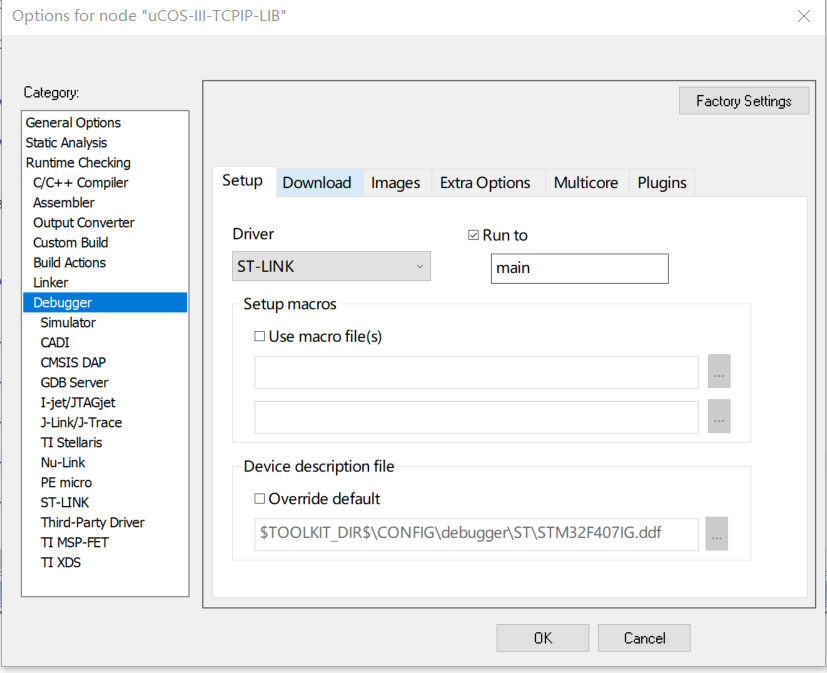Open the Images tab
Image resolution: width=827 pixels, height=673 pixels.
tap(395, 182)
